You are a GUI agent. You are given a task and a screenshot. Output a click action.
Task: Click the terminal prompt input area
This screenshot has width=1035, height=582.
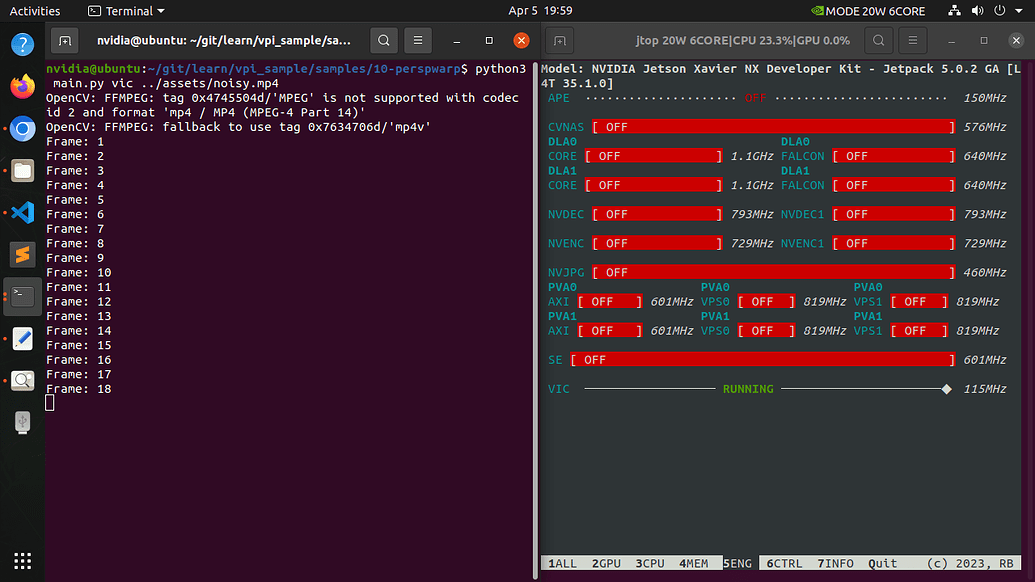tap(51, 402)
